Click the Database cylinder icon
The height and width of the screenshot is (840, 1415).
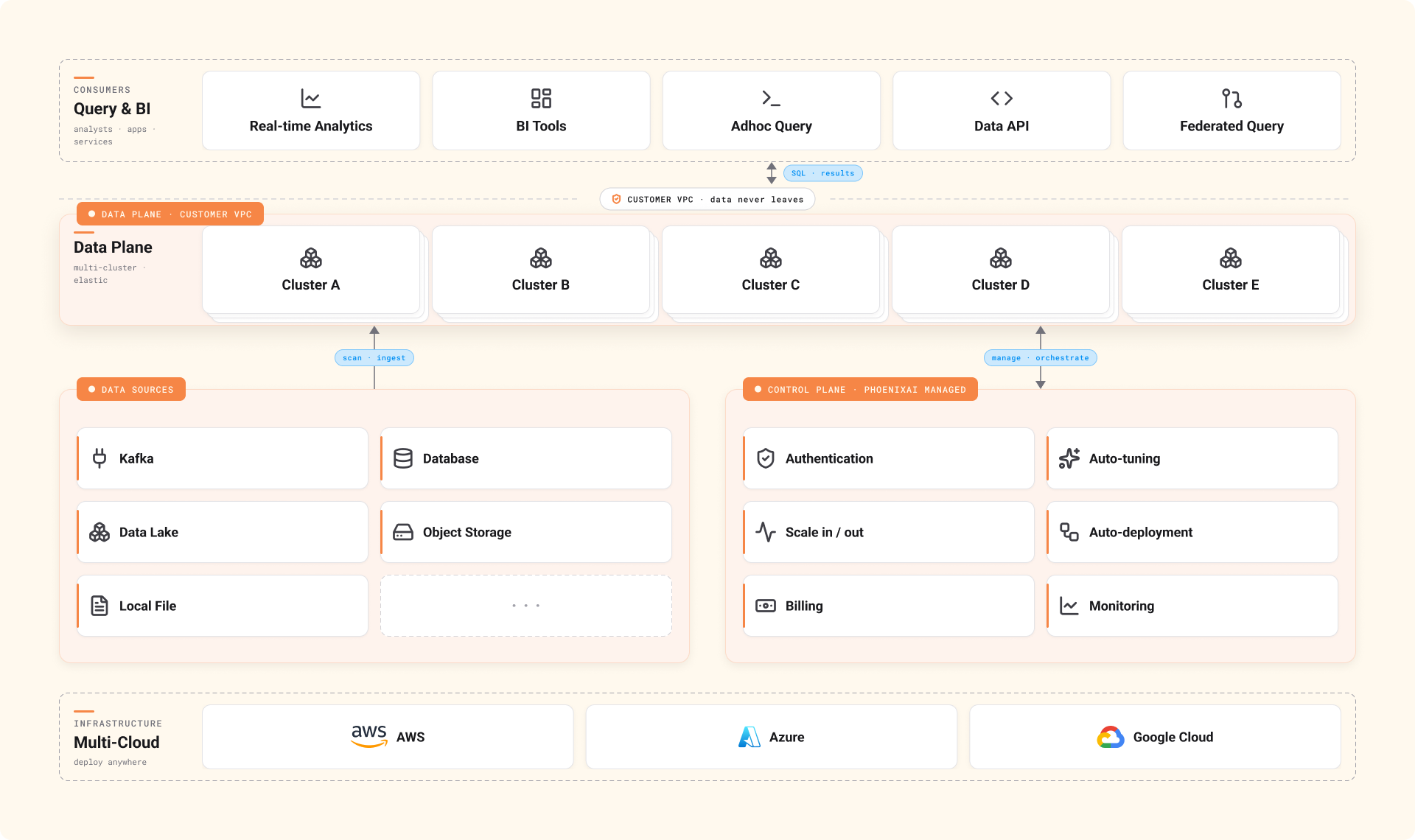[403, 458]
